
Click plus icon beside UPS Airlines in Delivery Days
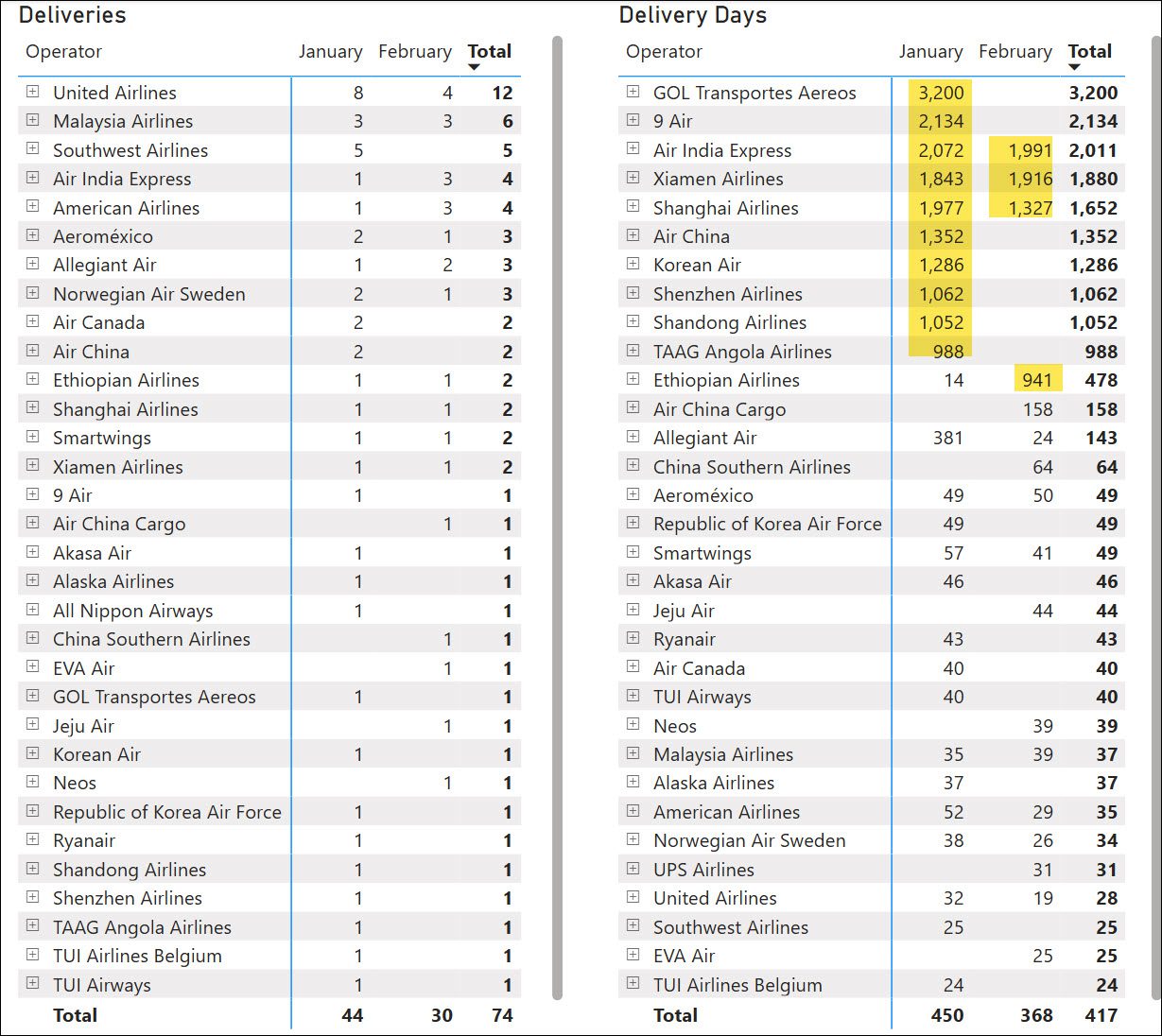coord(633,869)
